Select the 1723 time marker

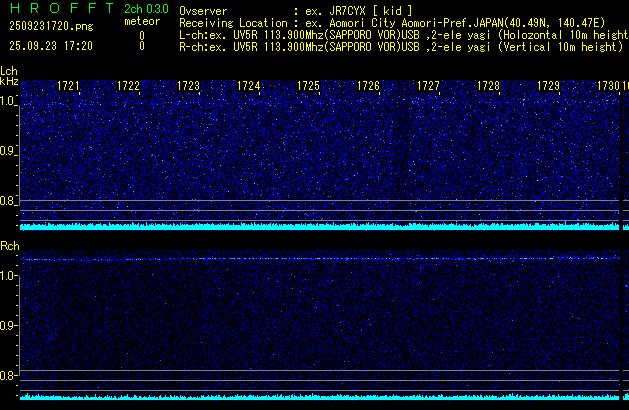coord(188,87)
